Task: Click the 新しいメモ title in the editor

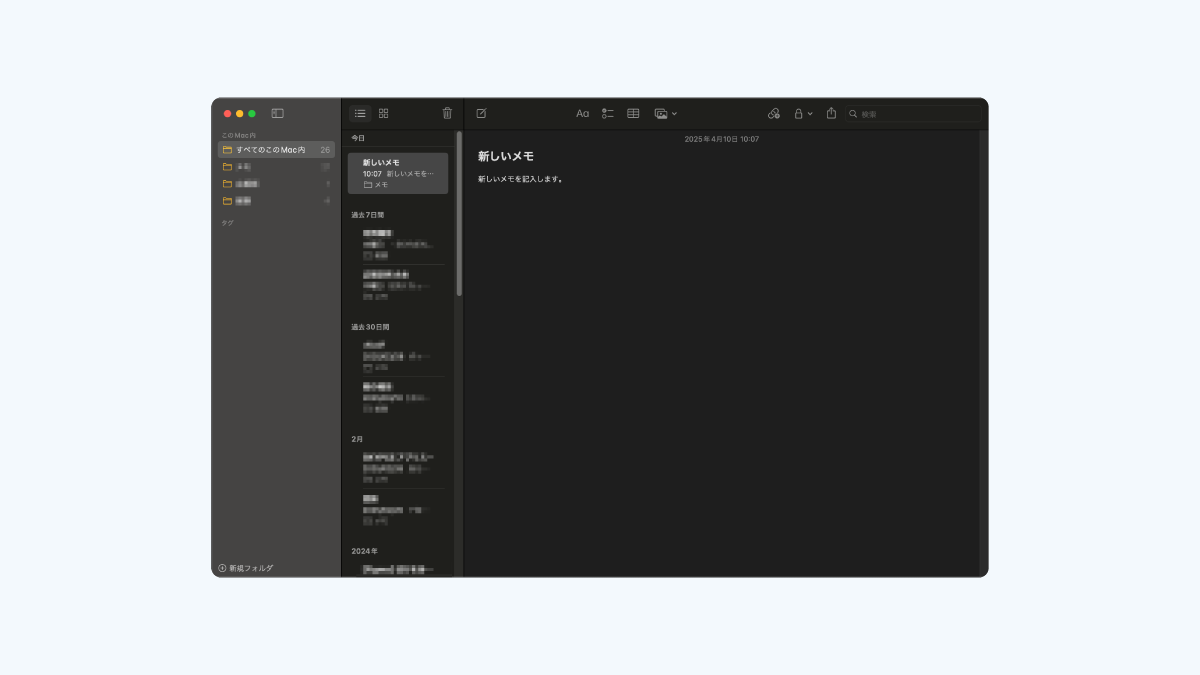Action: [506, 157]
